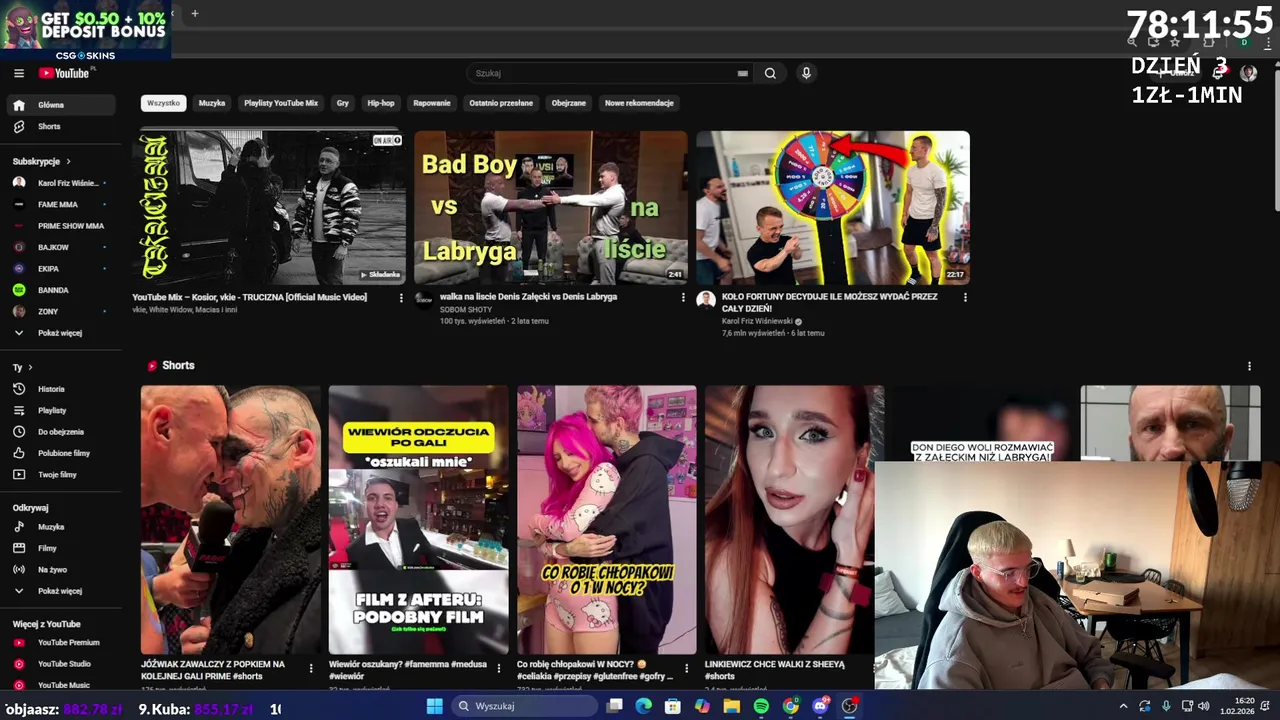1280x720 pixels.
Task: Open Playlisty in the sidebar
Action: (62, 410)
